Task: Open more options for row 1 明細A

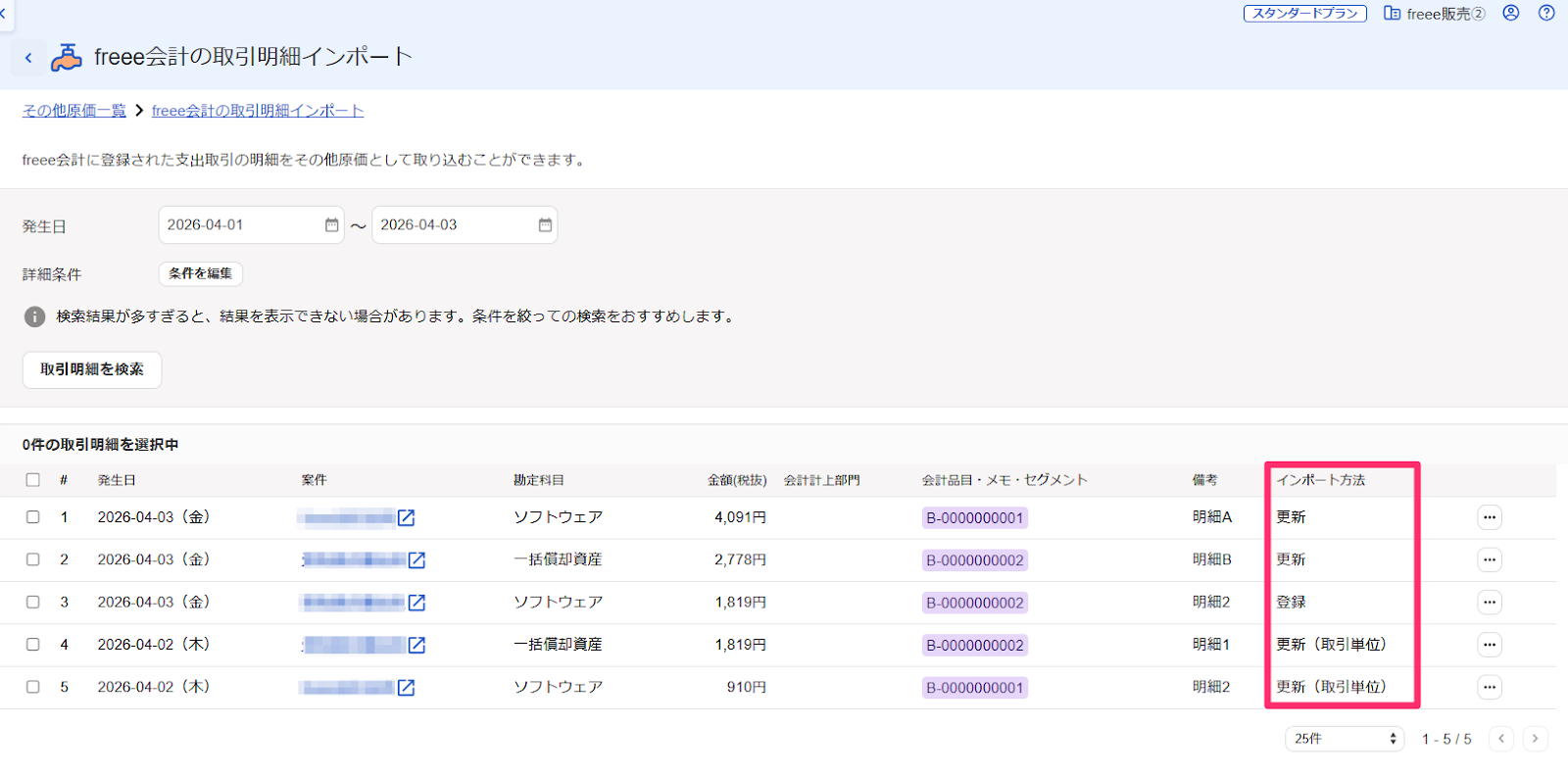Action: (1490, 517)
